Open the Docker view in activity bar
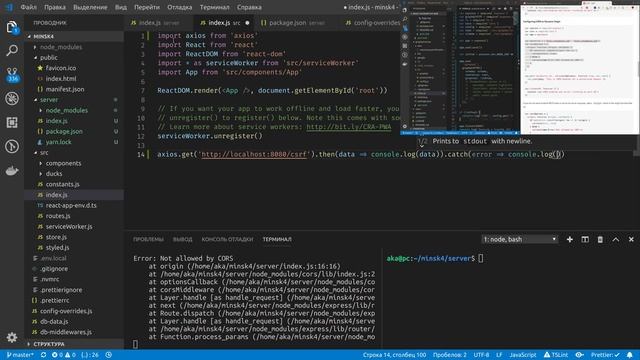This screenshot has height=360, width=640. pos(12,171)
